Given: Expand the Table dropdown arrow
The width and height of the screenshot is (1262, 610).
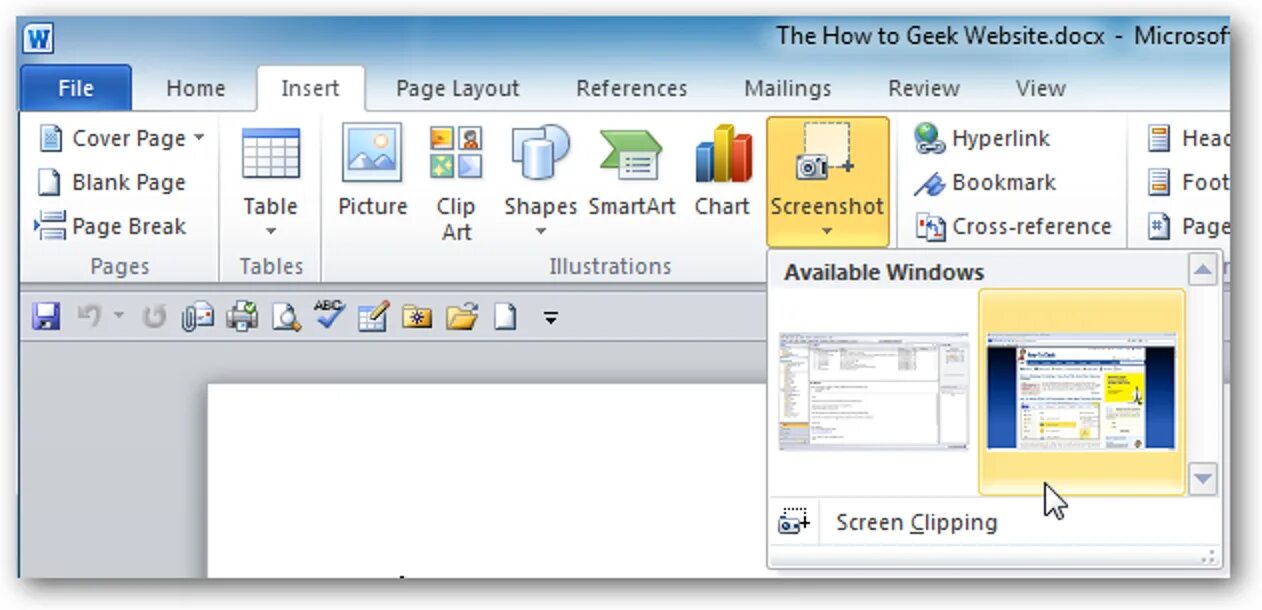Looking at the screenshot, I should (x=271, y=231).
